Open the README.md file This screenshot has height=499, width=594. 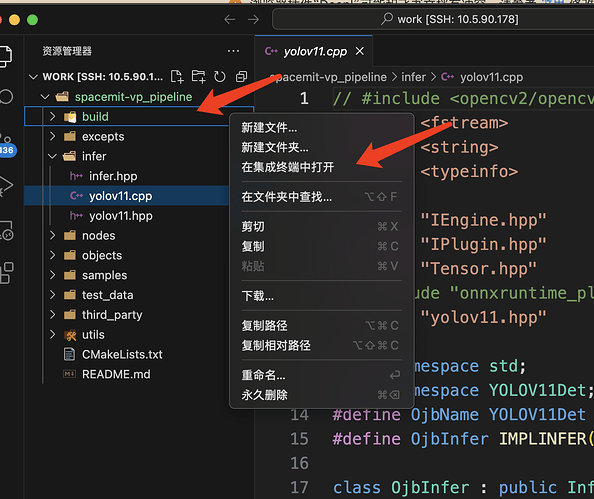[116, 374]
